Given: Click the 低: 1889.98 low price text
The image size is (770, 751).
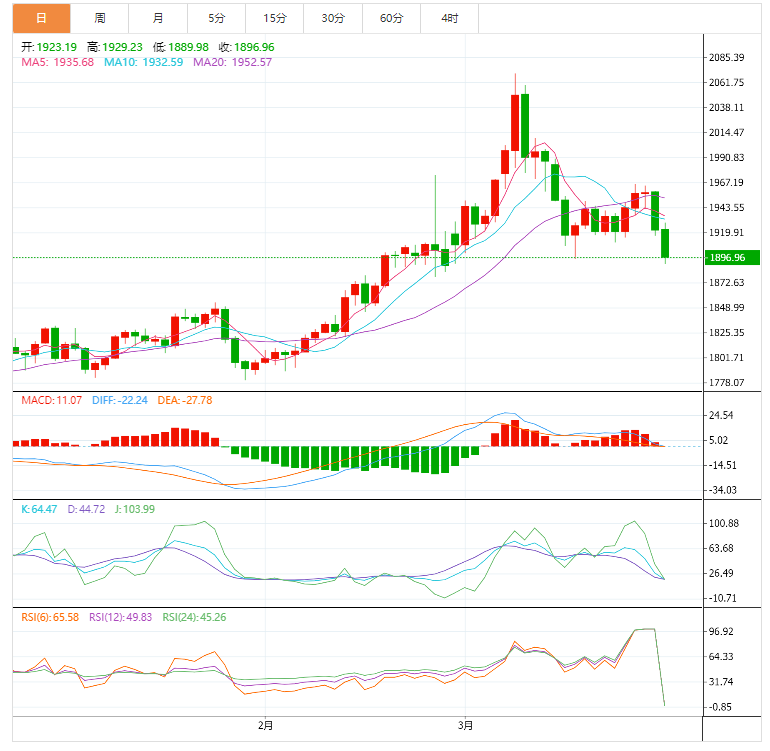Looking at the screenshot, I should (x=181, y=47).
